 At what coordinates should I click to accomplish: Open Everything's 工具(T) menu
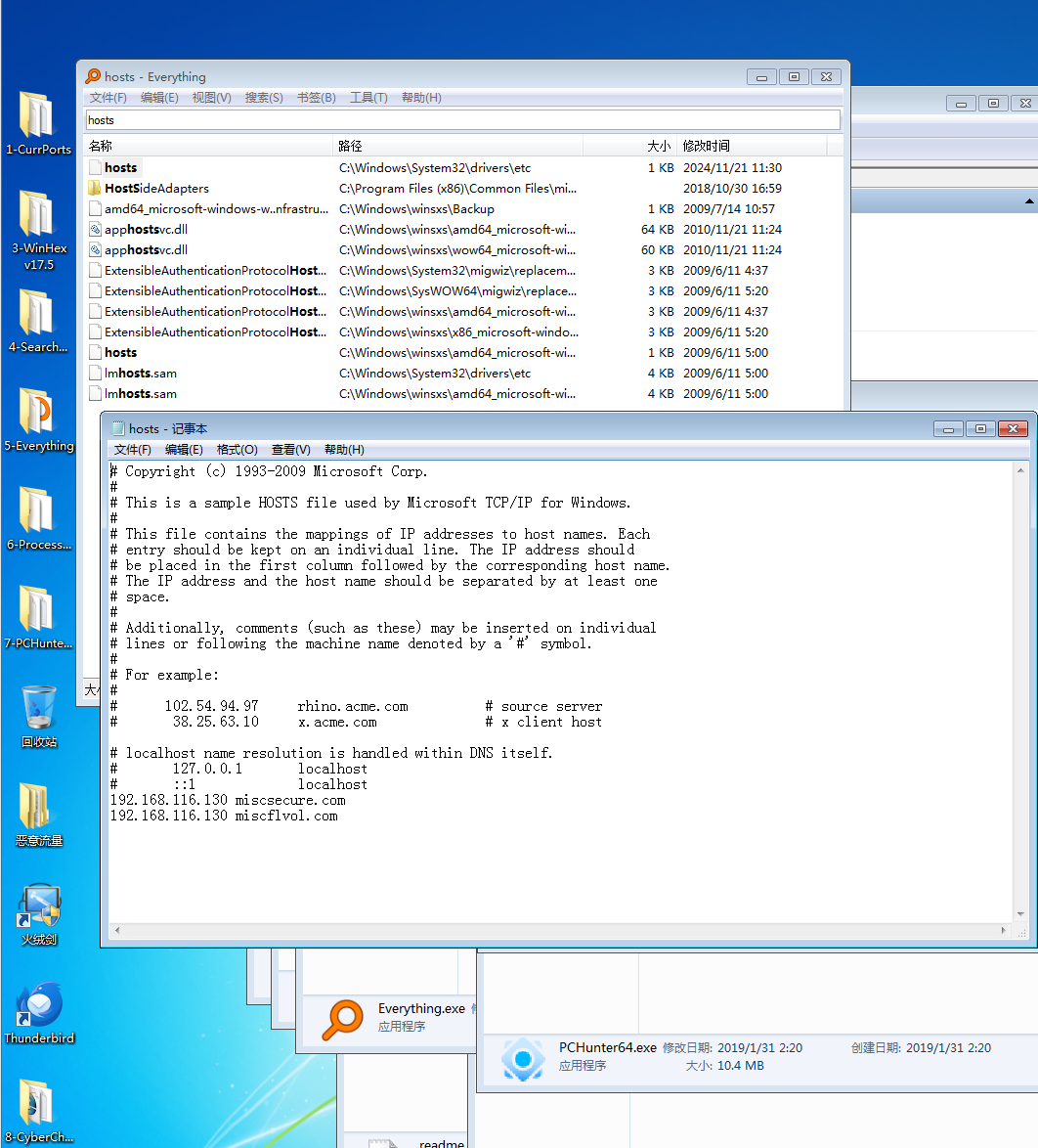pos(368,98)
